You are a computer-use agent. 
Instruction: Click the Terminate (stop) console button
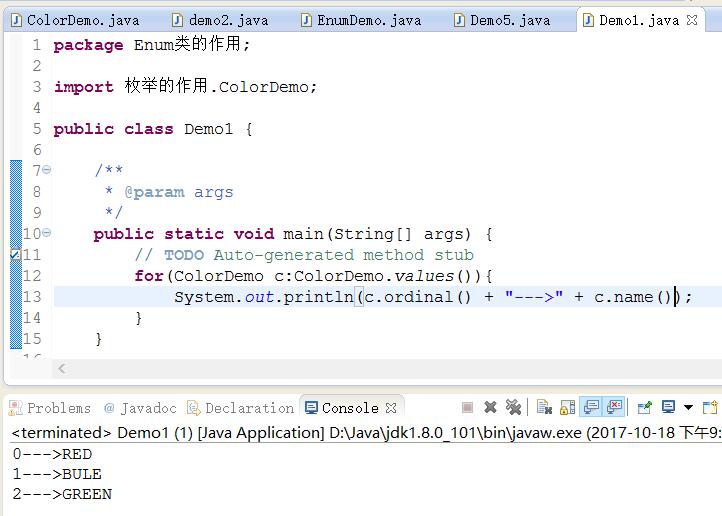pos(467,407)
